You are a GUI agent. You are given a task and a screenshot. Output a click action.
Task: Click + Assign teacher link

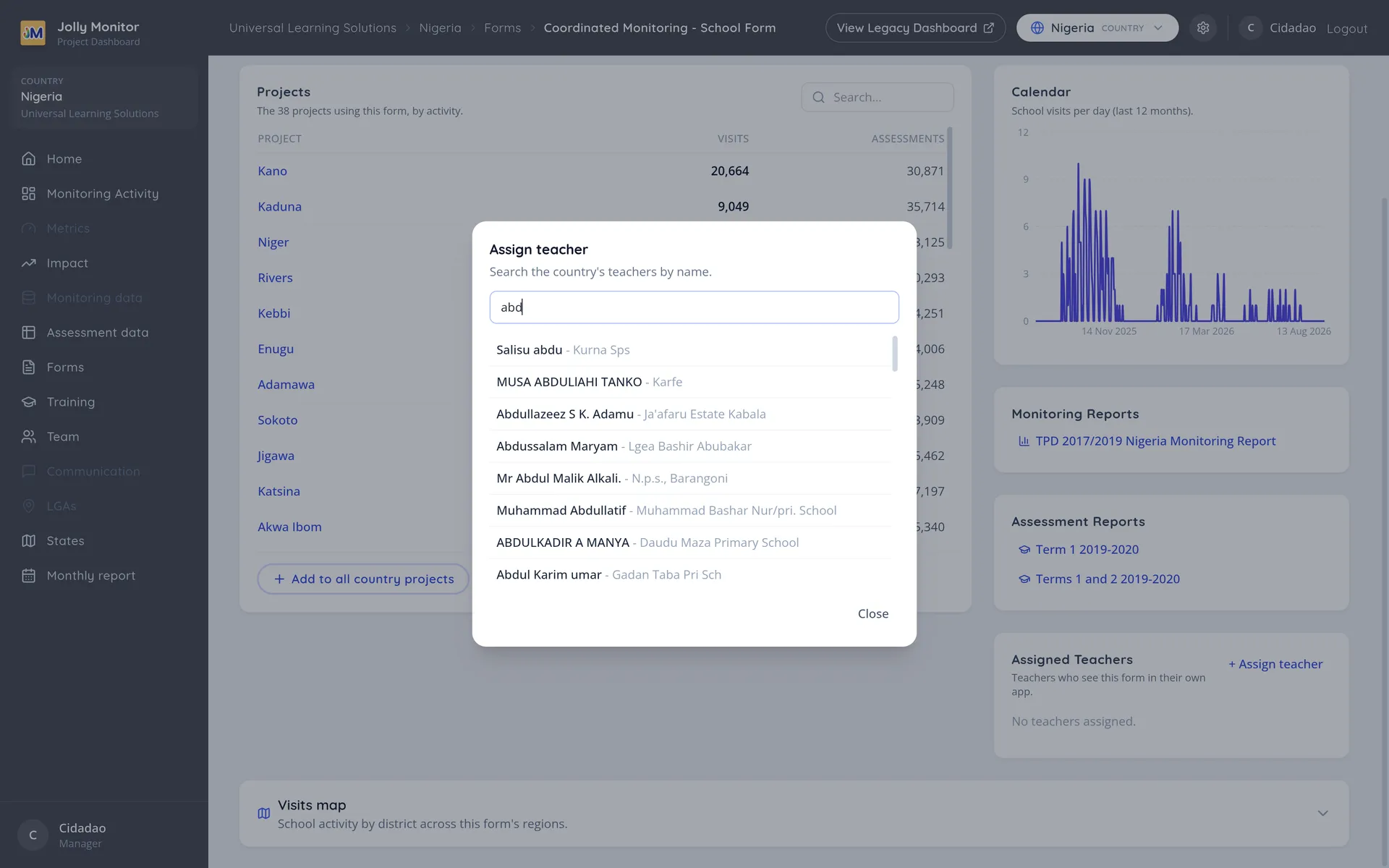coord(1275,664)
